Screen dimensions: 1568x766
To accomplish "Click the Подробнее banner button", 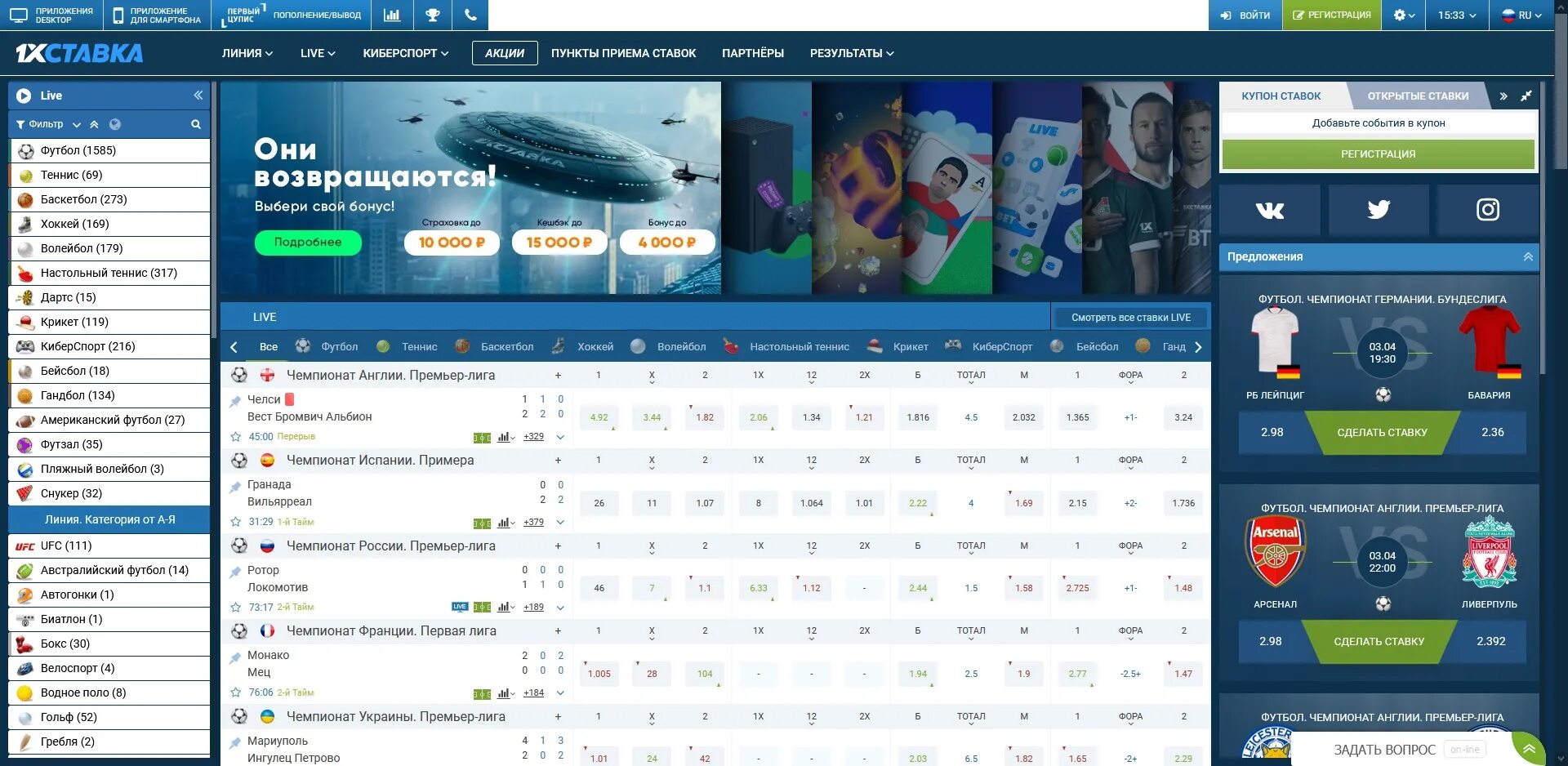I will coord(308,243).
